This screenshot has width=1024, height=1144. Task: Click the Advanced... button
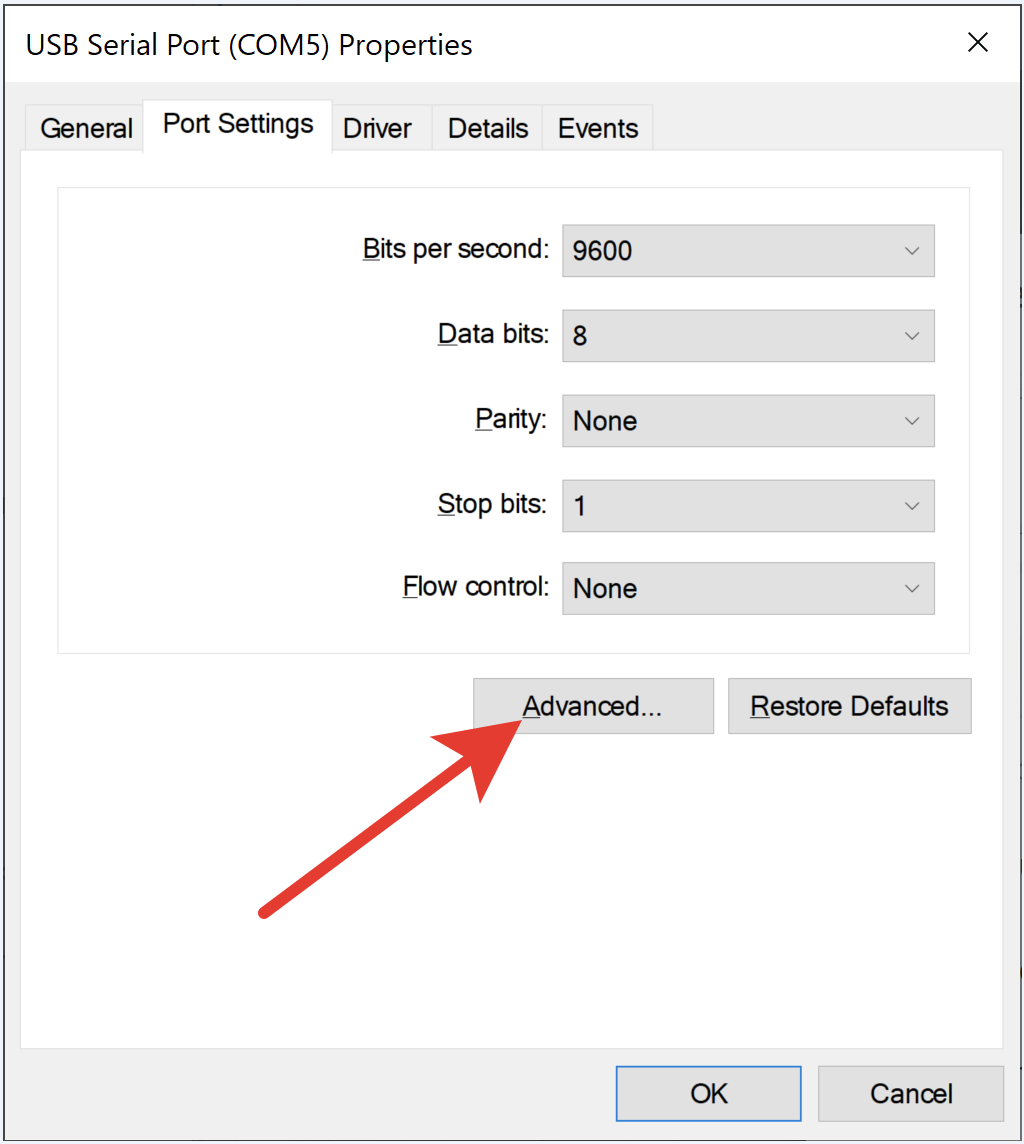coord(593,707)
